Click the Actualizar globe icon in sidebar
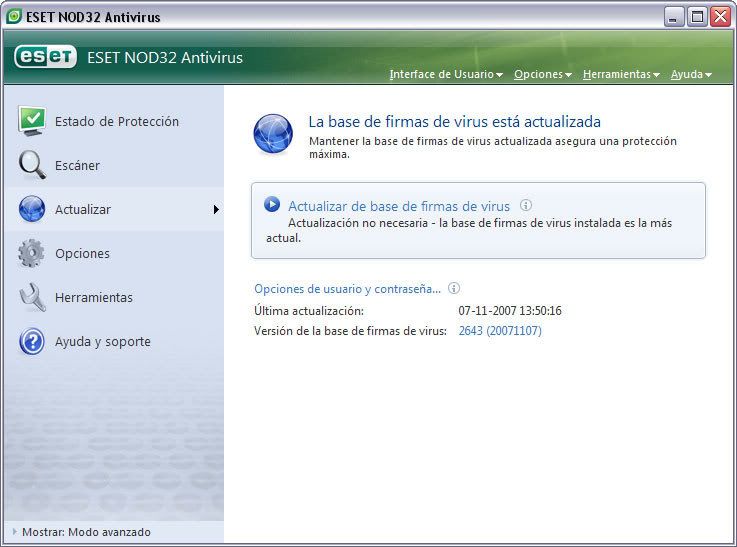This screenshot has height=547, width=737. click(32, 209)
